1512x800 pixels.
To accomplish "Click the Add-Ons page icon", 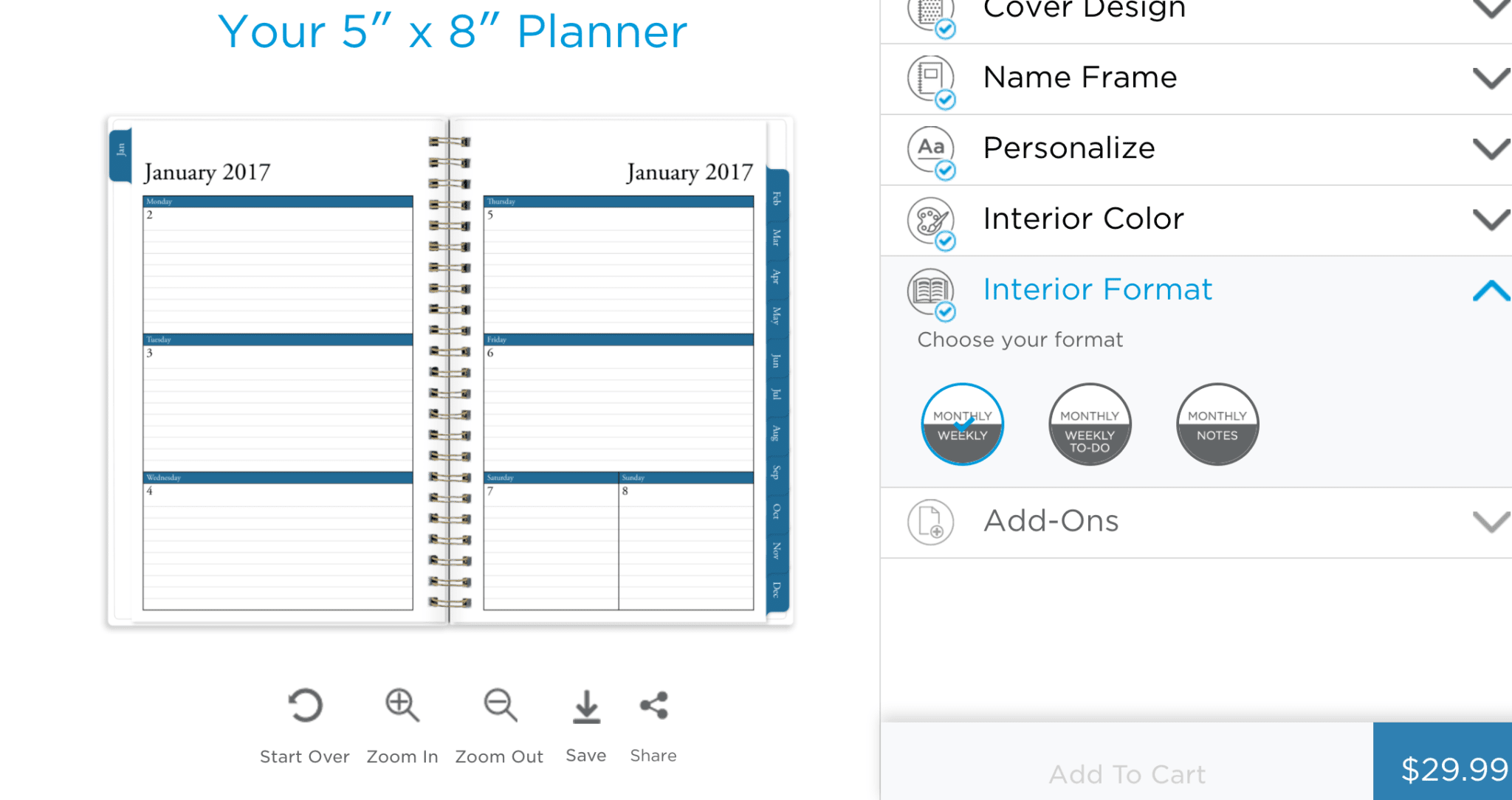I will point(930,523).
